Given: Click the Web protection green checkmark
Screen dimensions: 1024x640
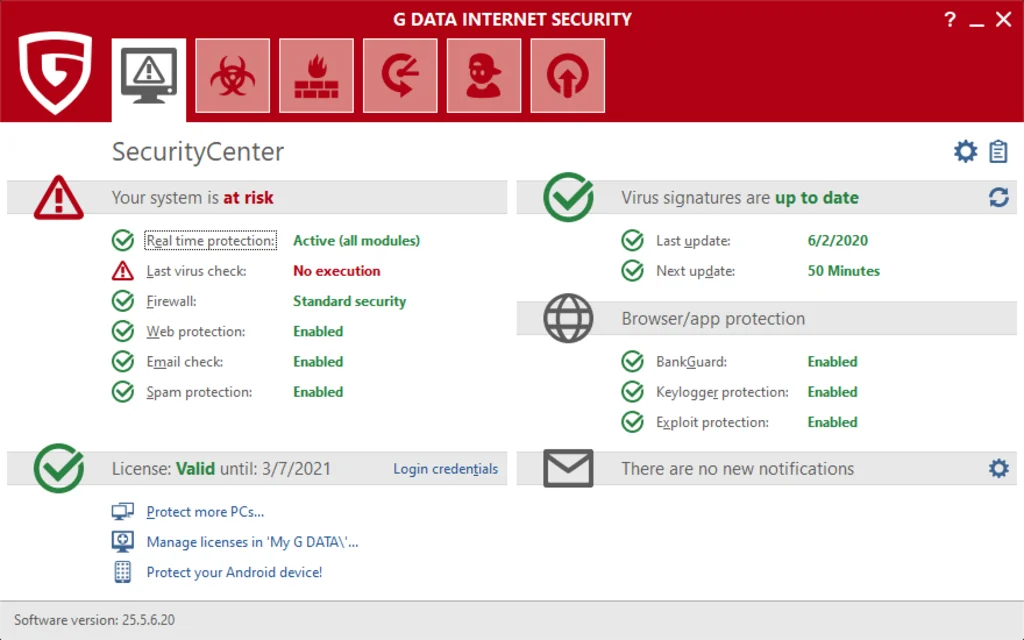Looking at the screenshot, I should pos(123,331).
